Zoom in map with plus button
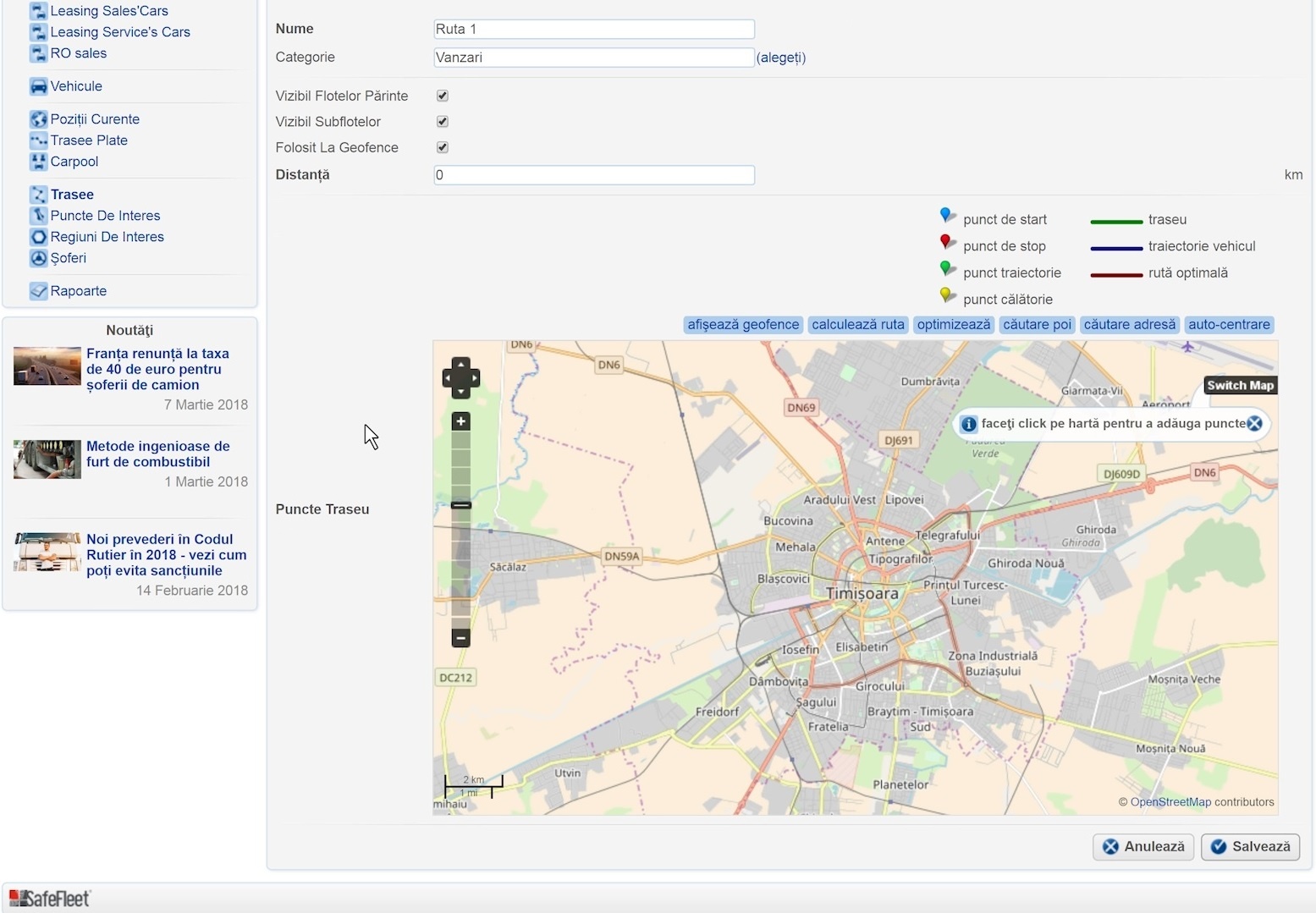 click(x=460, y=421)
